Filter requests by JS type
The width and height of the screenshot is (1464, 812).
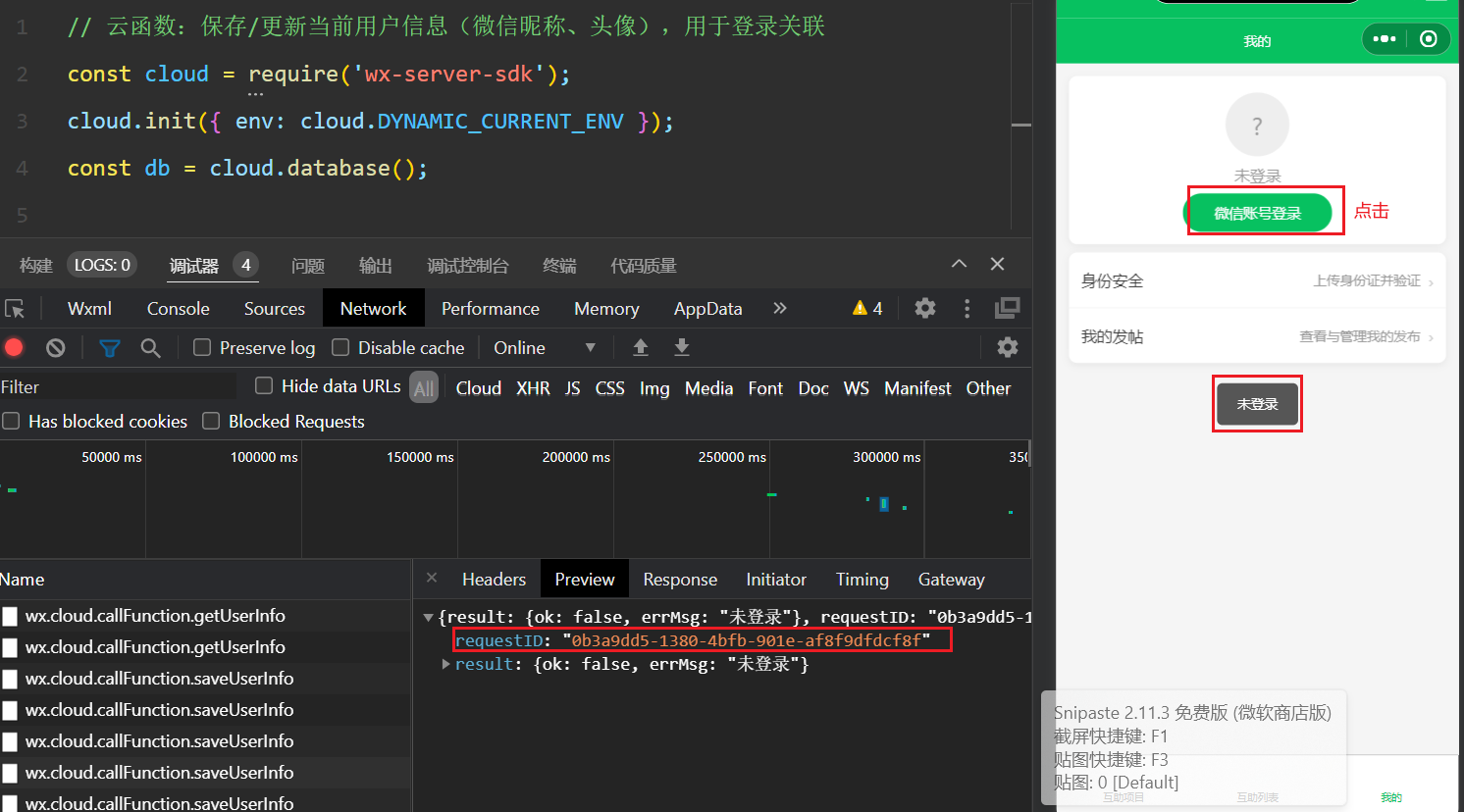click(572, 388)
